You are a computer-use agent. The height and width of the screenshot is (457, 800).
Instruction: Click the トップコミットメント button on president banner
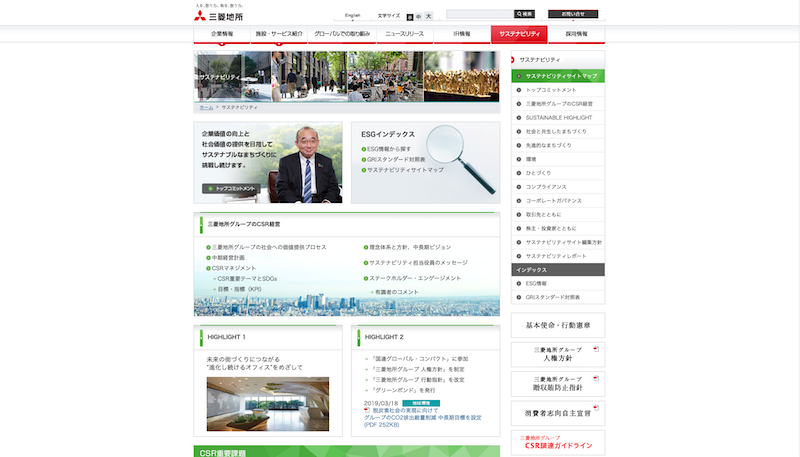tap(231, 189)
